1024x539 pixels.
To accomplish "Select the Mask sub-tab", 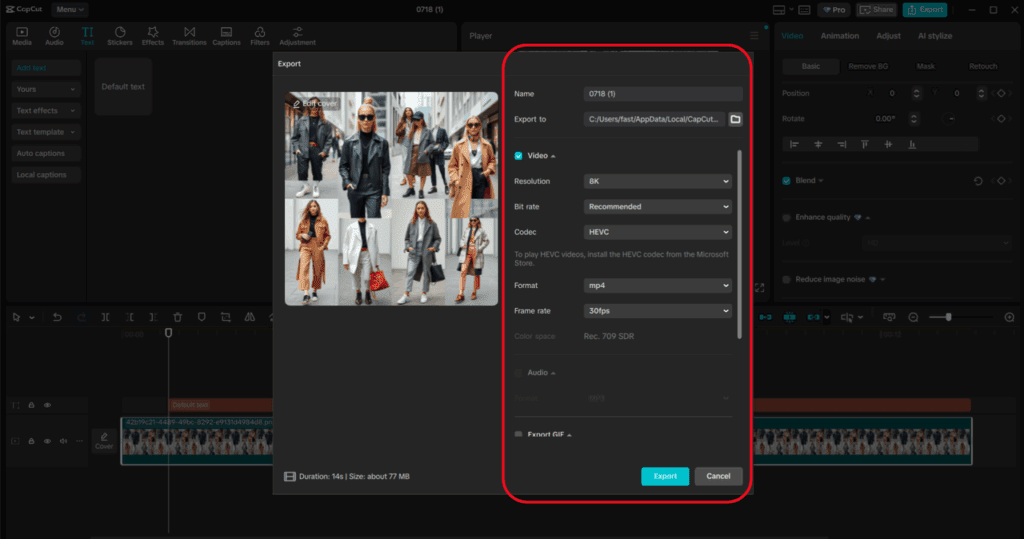I will point(925,66).
